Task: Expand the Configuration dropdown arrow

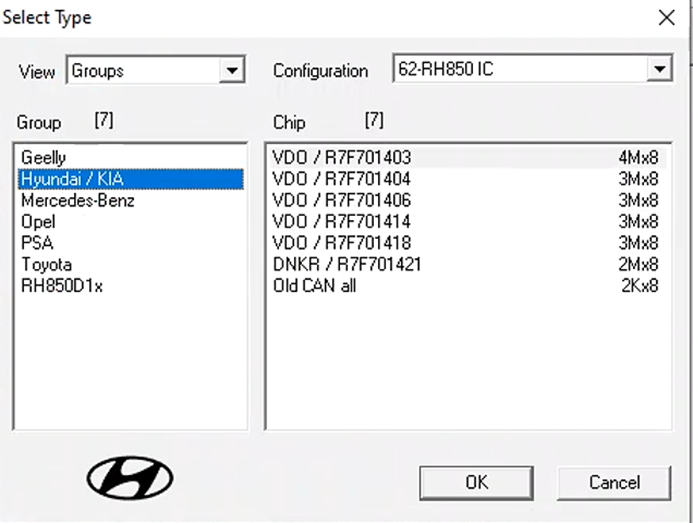Action: tap(658, 70)
